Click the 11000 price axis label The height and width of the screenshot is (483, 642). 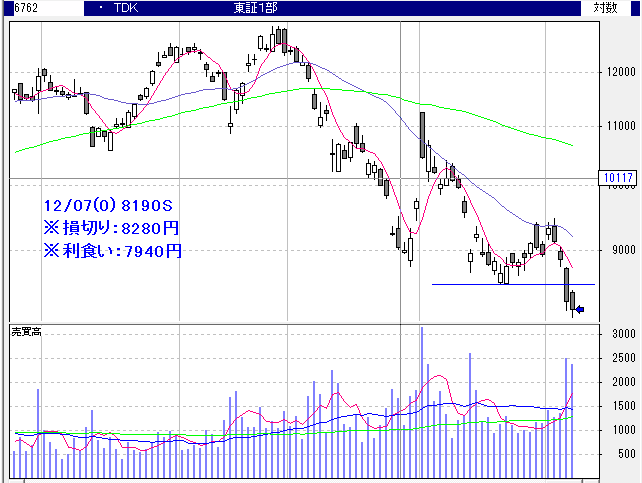coord(620,126)
